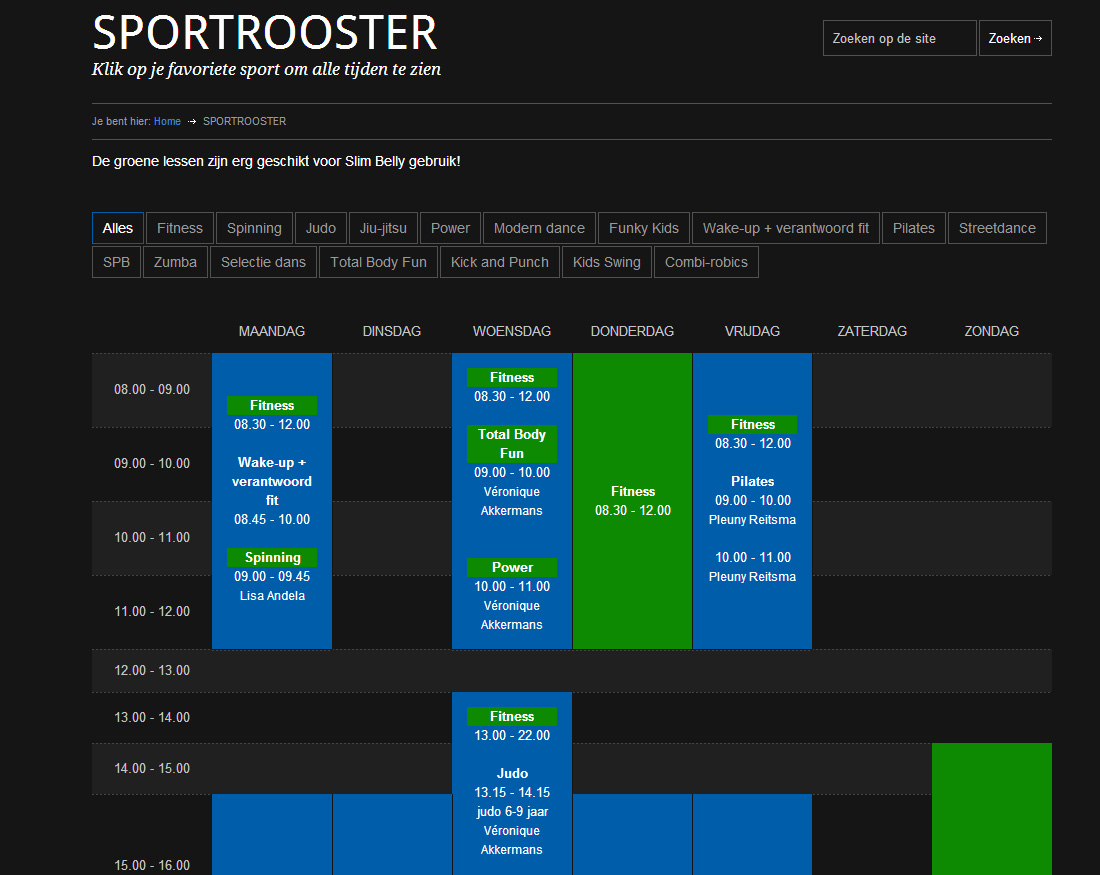Viewport: 1100px width, 875px height.
Task: Choose the Judo filter
Action: point(321,228)
